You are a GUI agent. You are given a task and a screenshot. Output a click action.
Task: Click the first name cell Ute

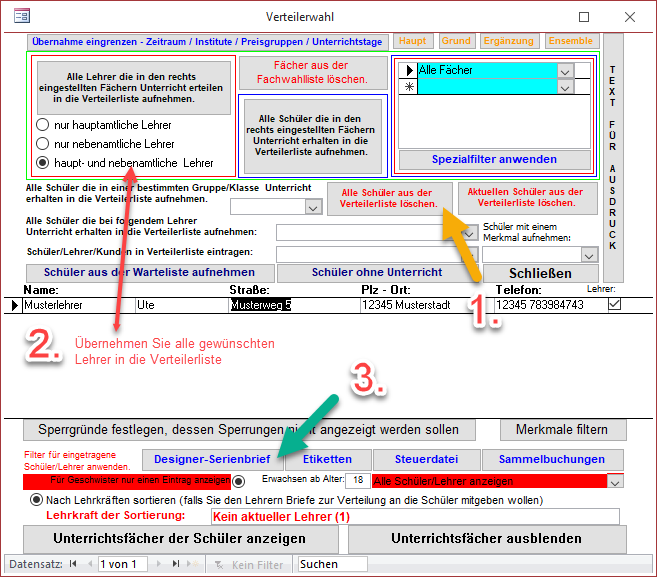click(x=182, y=305)
